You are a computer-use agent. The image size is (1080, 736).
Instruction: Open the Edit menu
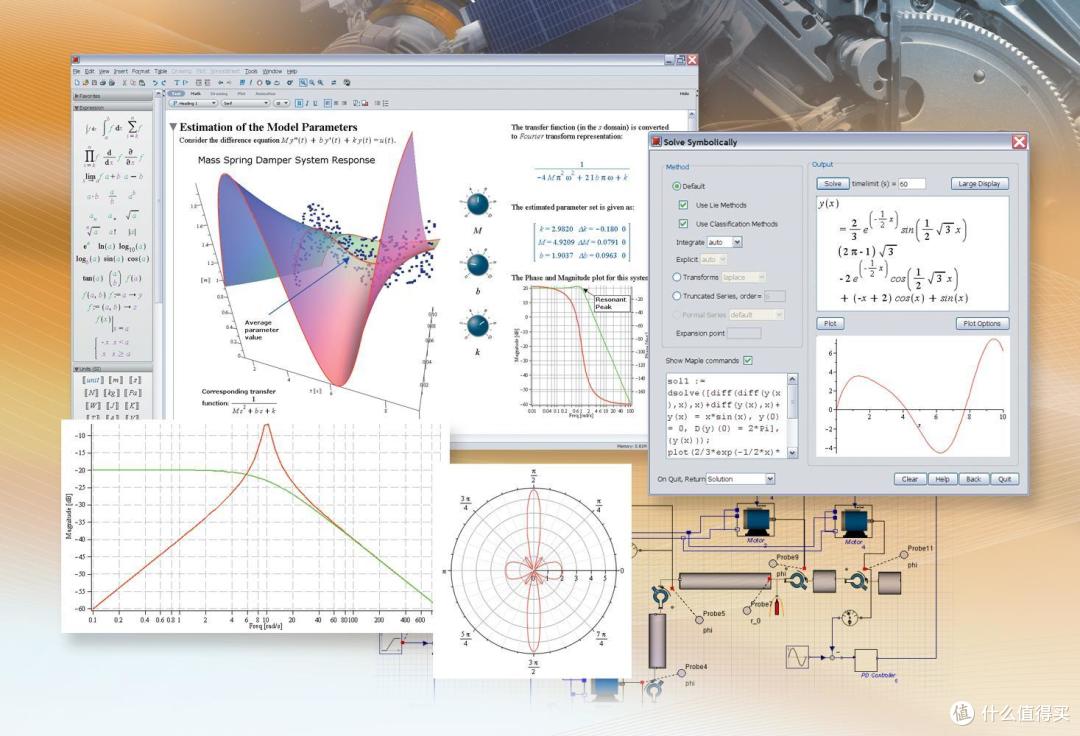pyautogui.click(x=90, y=72)
